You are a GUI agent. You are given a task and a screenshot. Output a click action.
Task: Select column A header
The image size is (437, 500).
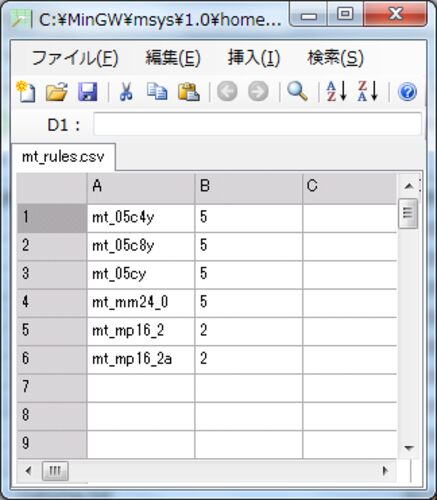coord(141,188)
